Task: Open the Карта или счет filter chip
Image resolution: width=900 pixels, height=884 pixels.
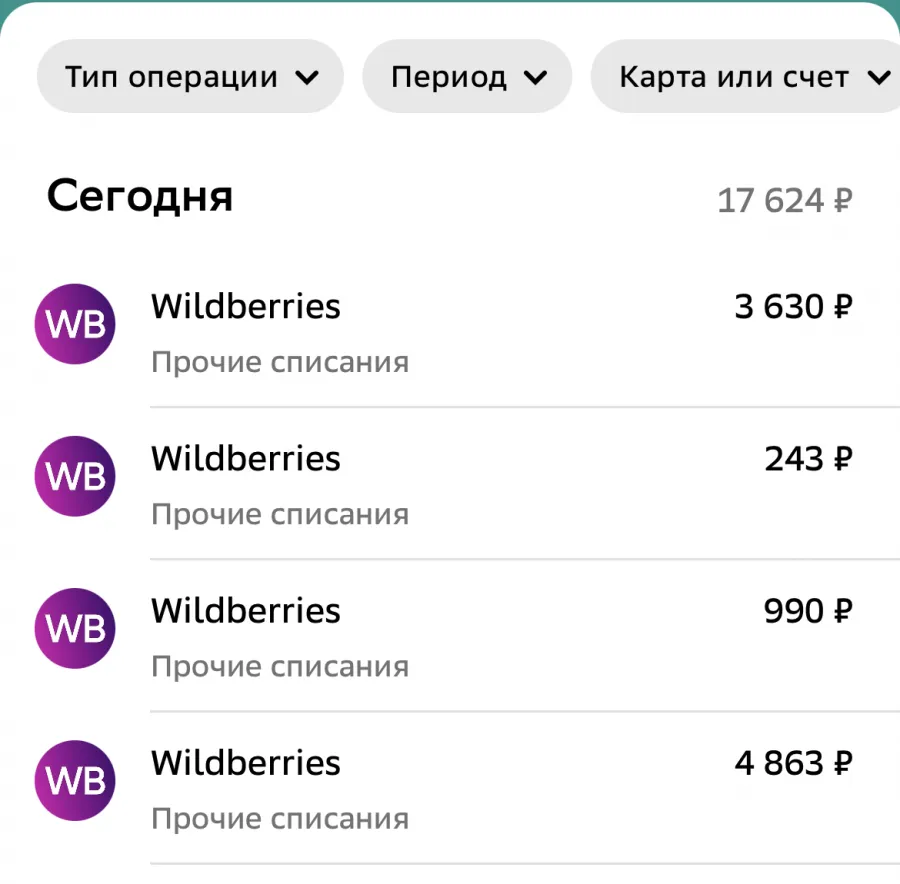Action: point(746,76)
